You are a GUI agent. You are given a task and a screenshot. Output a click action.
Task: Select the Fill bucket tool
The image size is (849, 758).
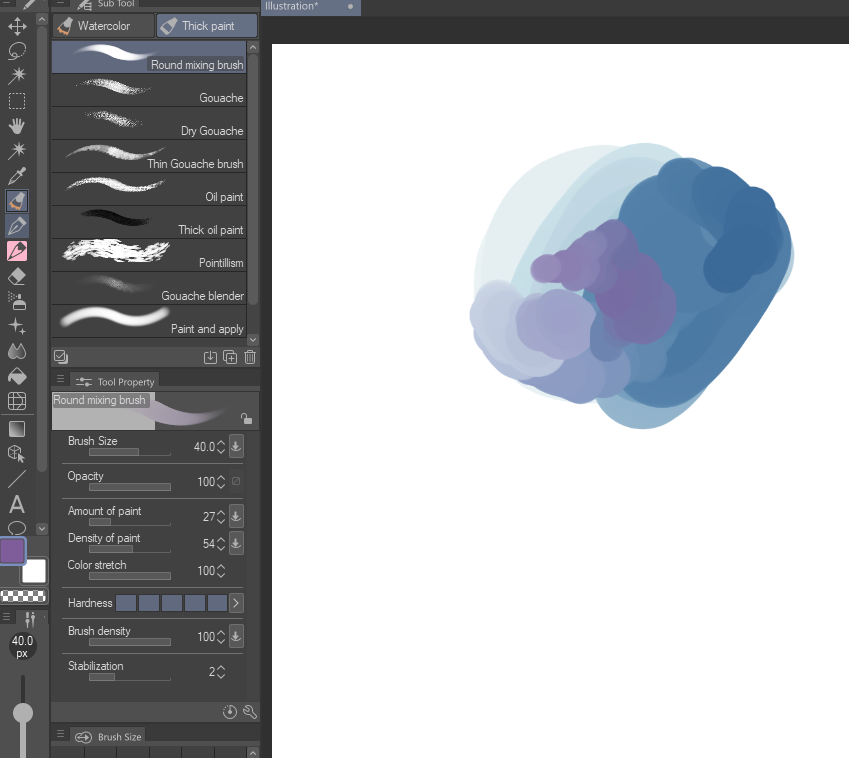[x=17, y=376]
